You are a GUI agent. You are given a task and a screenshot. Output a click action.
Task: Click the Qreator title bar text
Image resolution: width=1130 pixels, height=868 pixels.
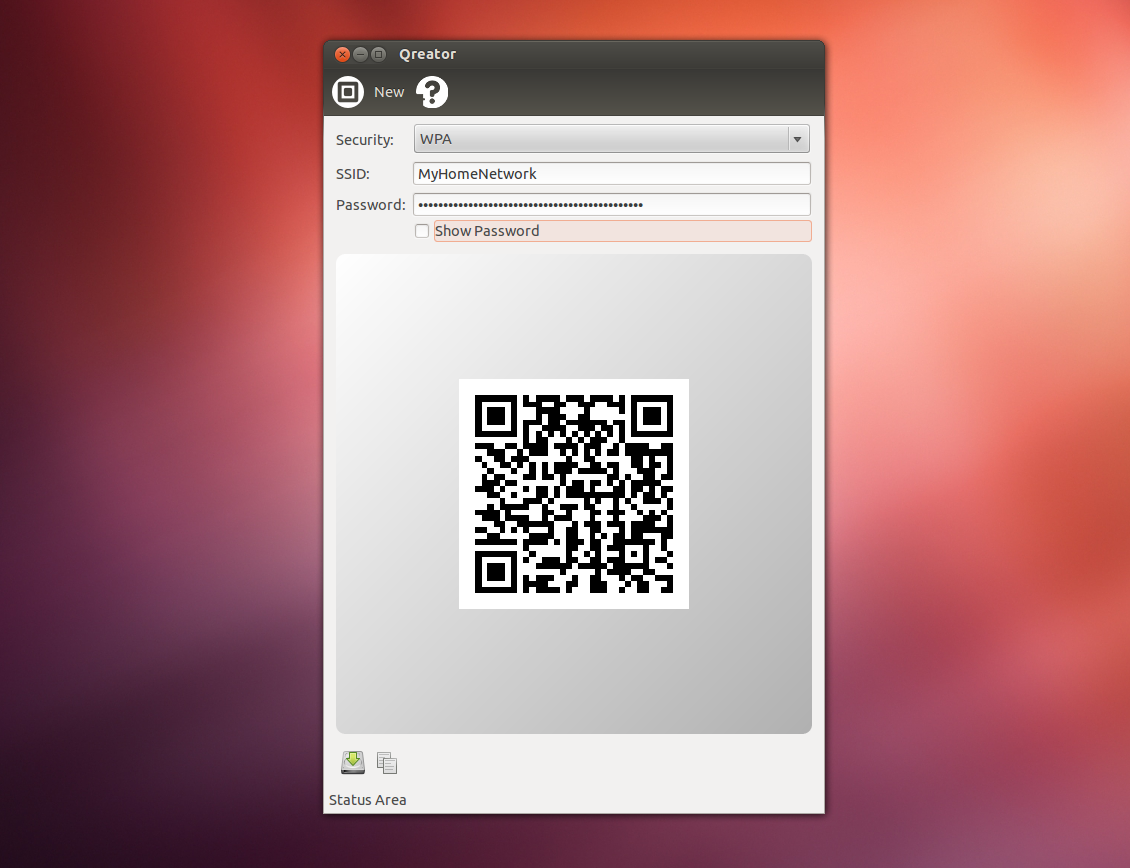click(427, 54)
